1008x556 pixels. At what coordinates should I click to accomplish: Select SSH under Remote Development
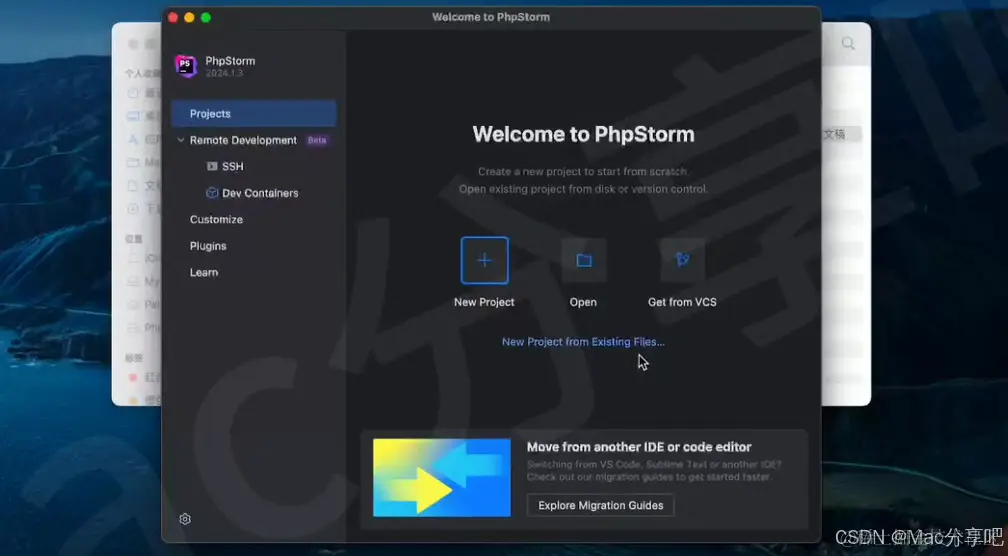(x=233, y=166)
